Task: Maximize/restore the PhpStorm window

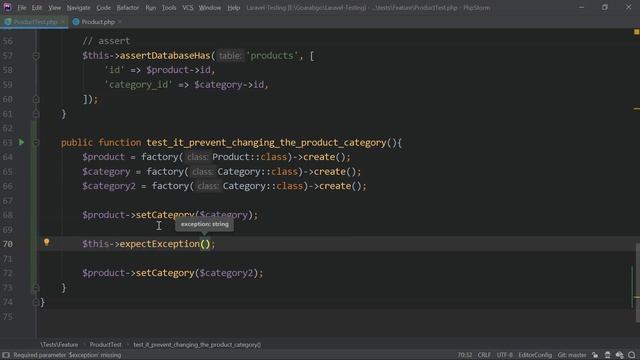Action: [x=605, y=7]
